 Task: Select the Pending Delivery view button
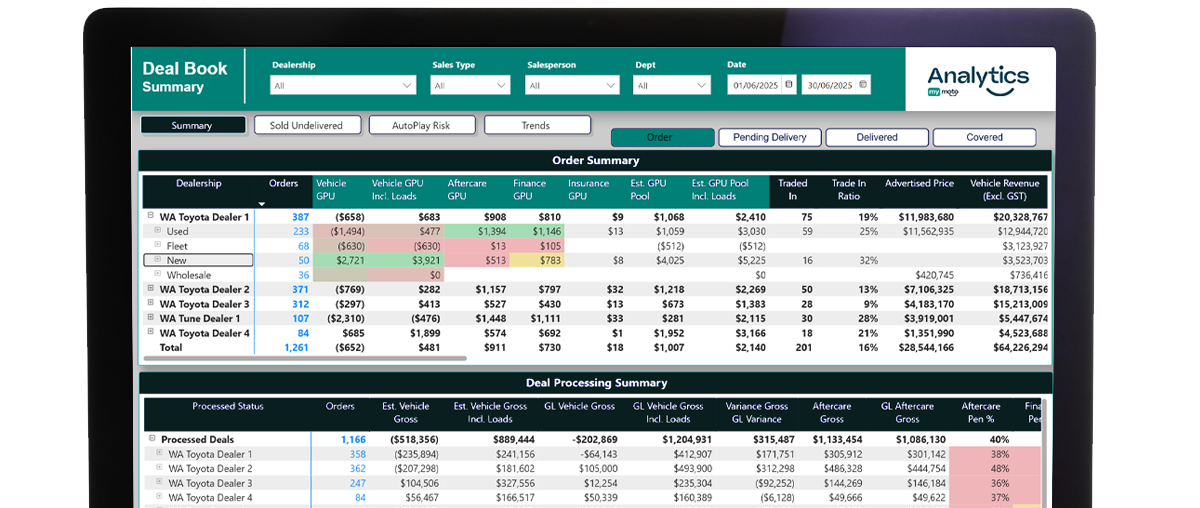tap(769, 137)
